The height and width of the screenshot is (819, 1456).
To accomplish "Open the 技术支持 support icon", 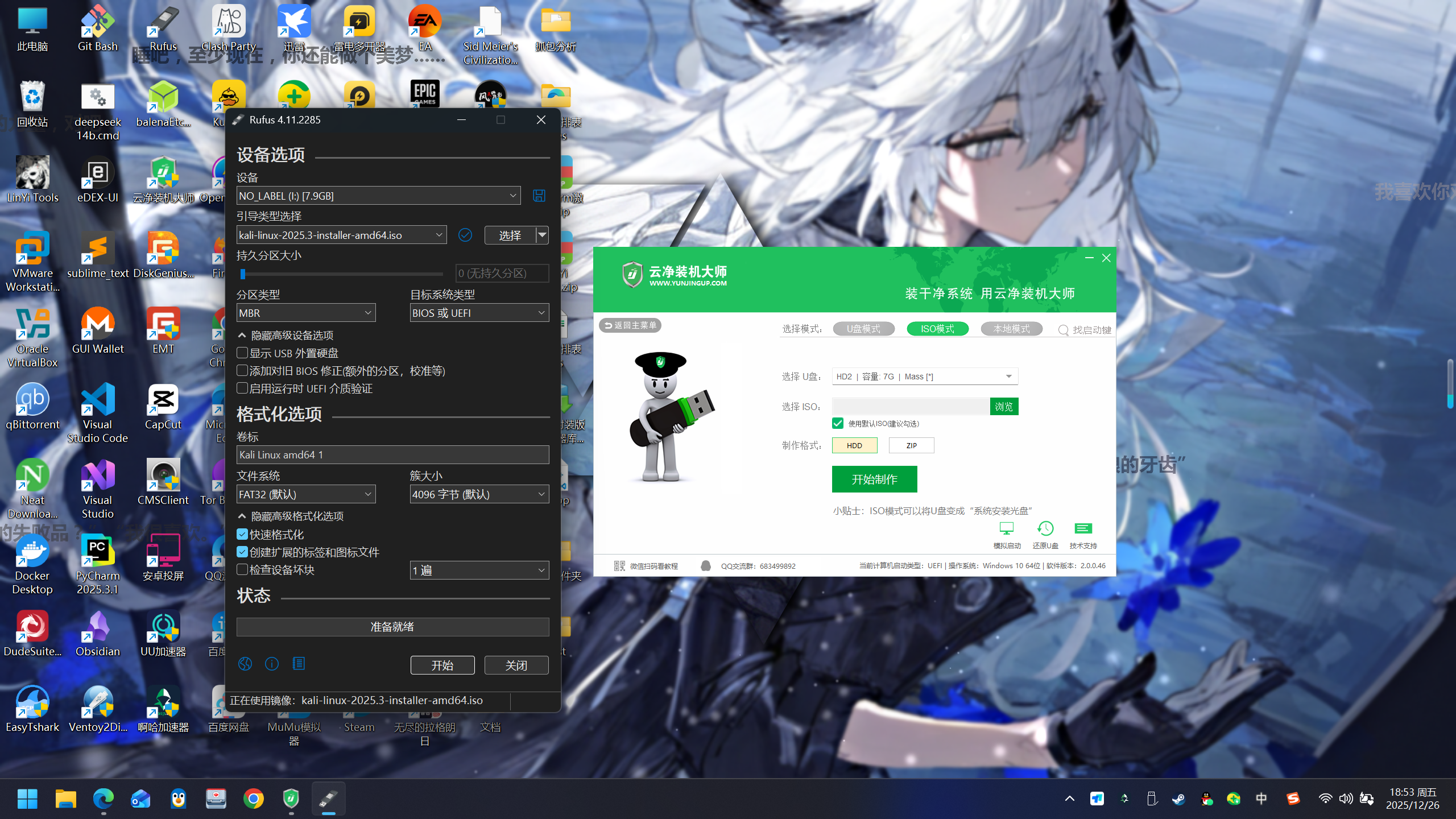I will (x=1083, y=529).
